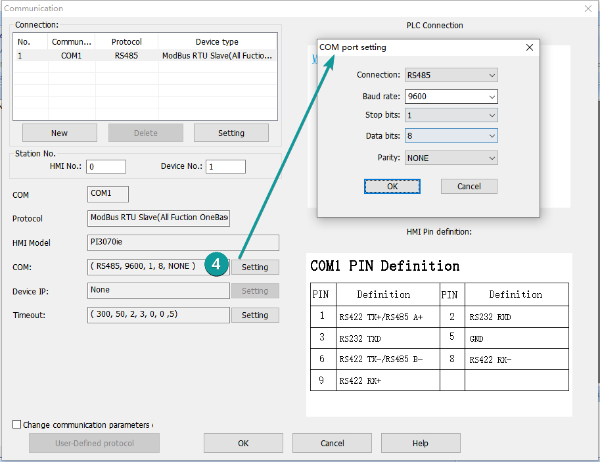The width and height of the screenshot is (600, 462).
Task: Open Help for Communication window
Action: (x=421, y=443)
